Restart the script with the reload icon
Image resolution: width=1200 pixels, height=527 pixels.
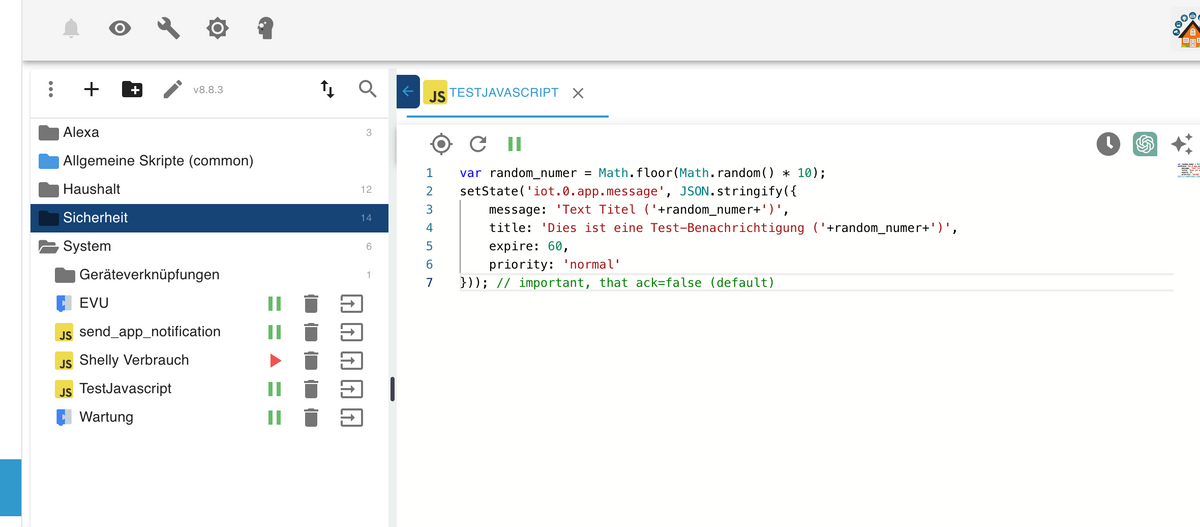[x=478, y=144]
